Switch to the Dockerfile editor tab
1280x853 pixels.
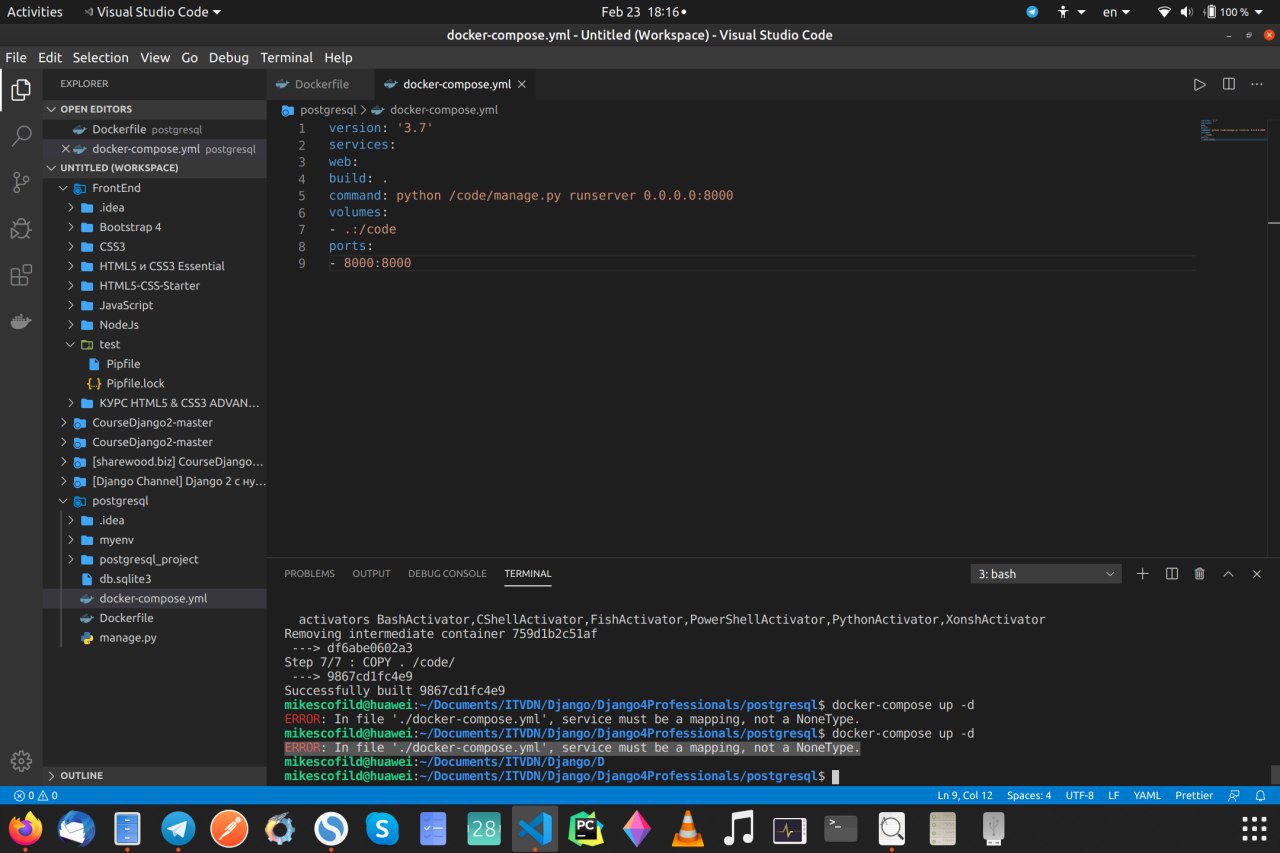320,84
